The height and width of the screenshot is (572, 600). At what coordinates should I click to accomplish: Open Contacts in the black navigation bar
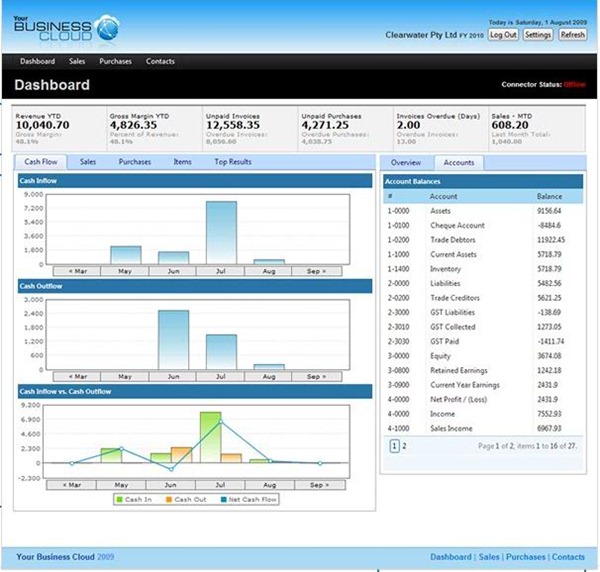coord(160,61)
